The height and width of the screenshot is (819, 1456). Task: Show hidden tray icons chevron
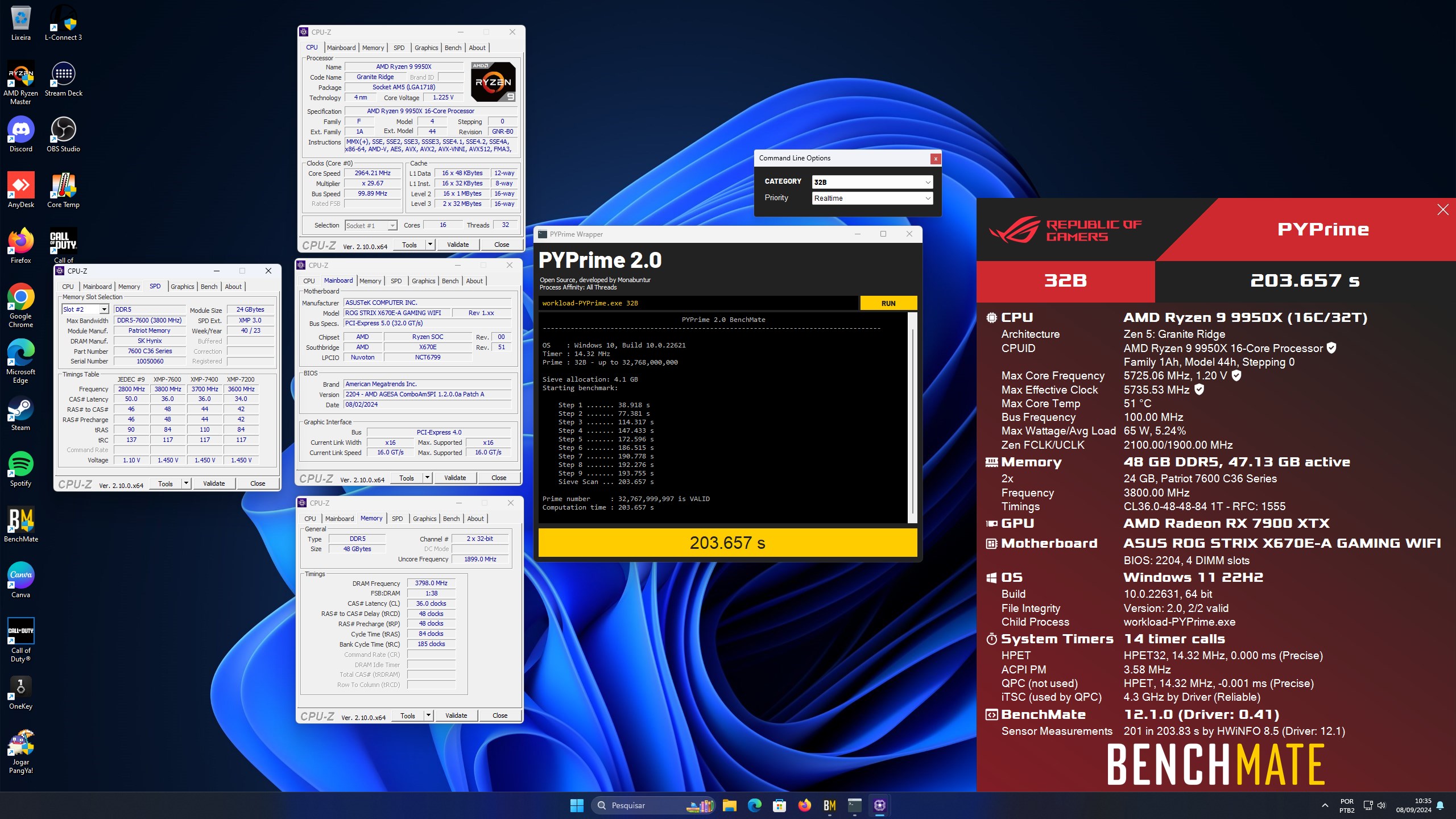(1325, 805)
